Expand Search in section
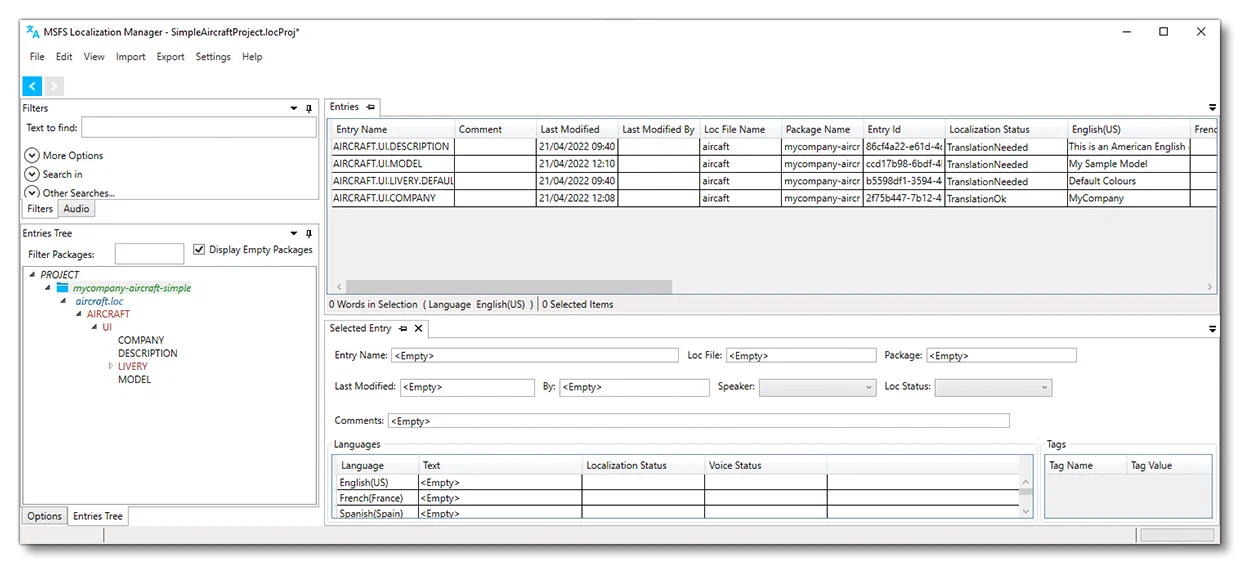Viewport: 1240px width, 564px height. [32, 174]
